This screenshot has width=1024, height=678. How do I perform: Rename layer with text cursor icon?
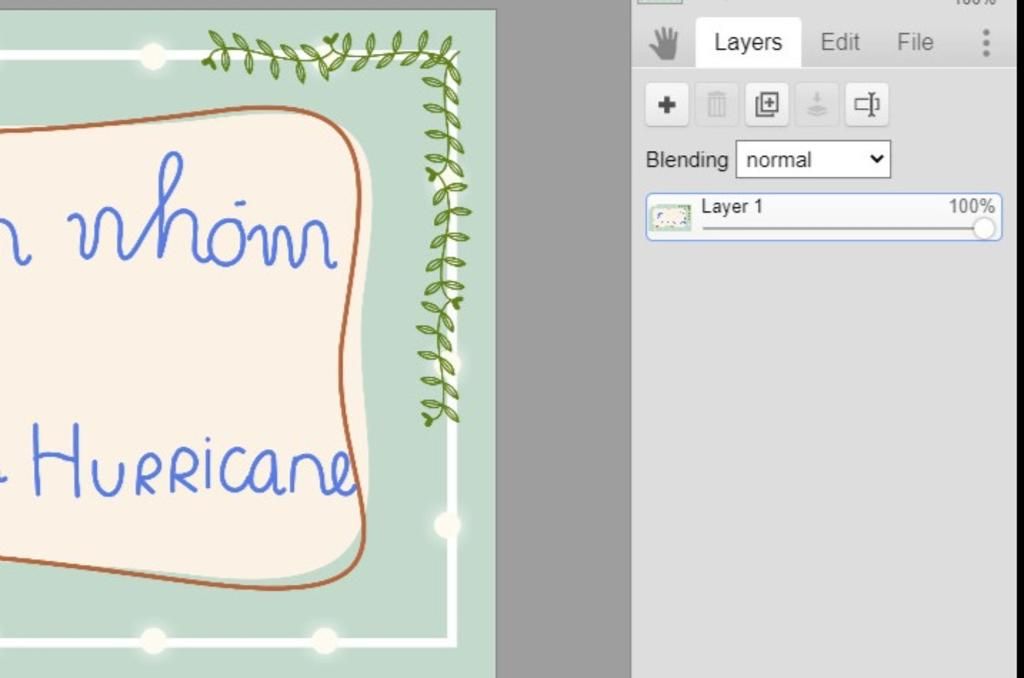coord(867,105)
